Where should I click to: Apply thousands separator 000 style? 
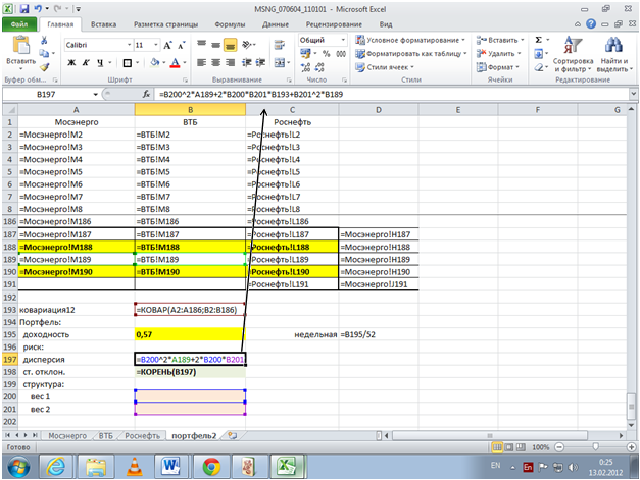tap(341, 53)
